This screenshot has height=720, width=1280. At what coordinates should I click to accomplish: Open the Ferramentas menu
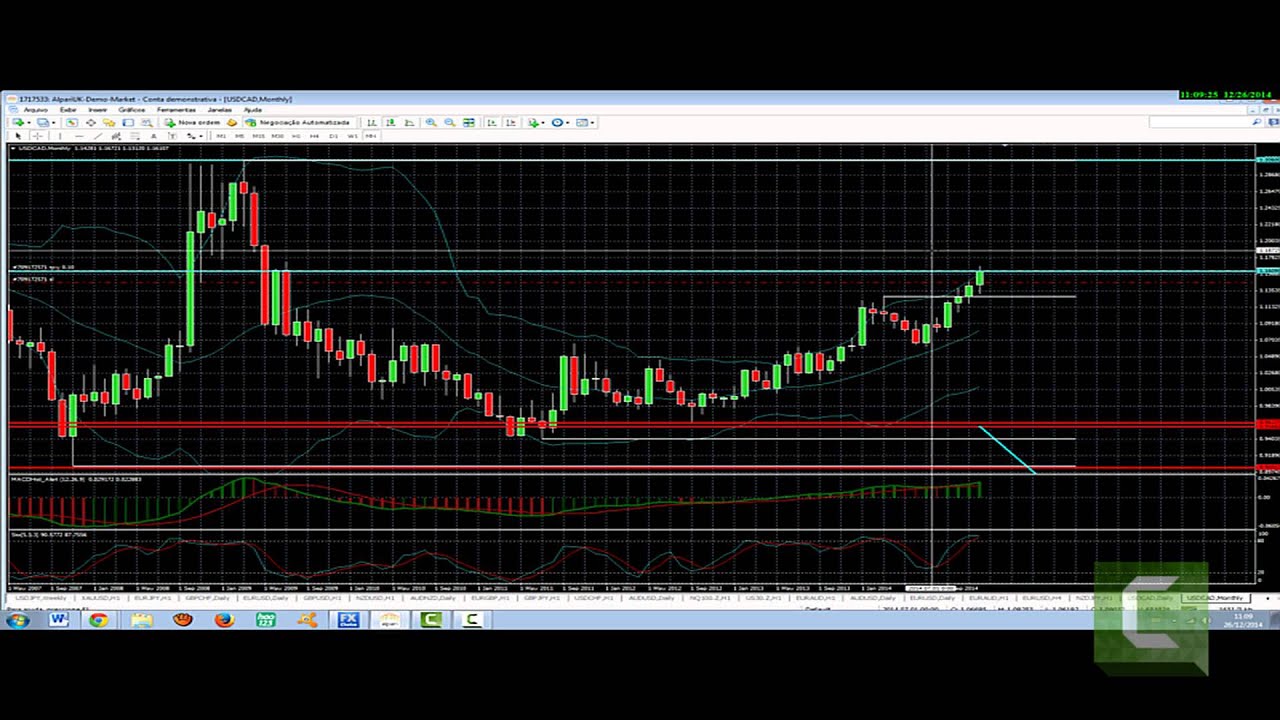tap(176, 109)
